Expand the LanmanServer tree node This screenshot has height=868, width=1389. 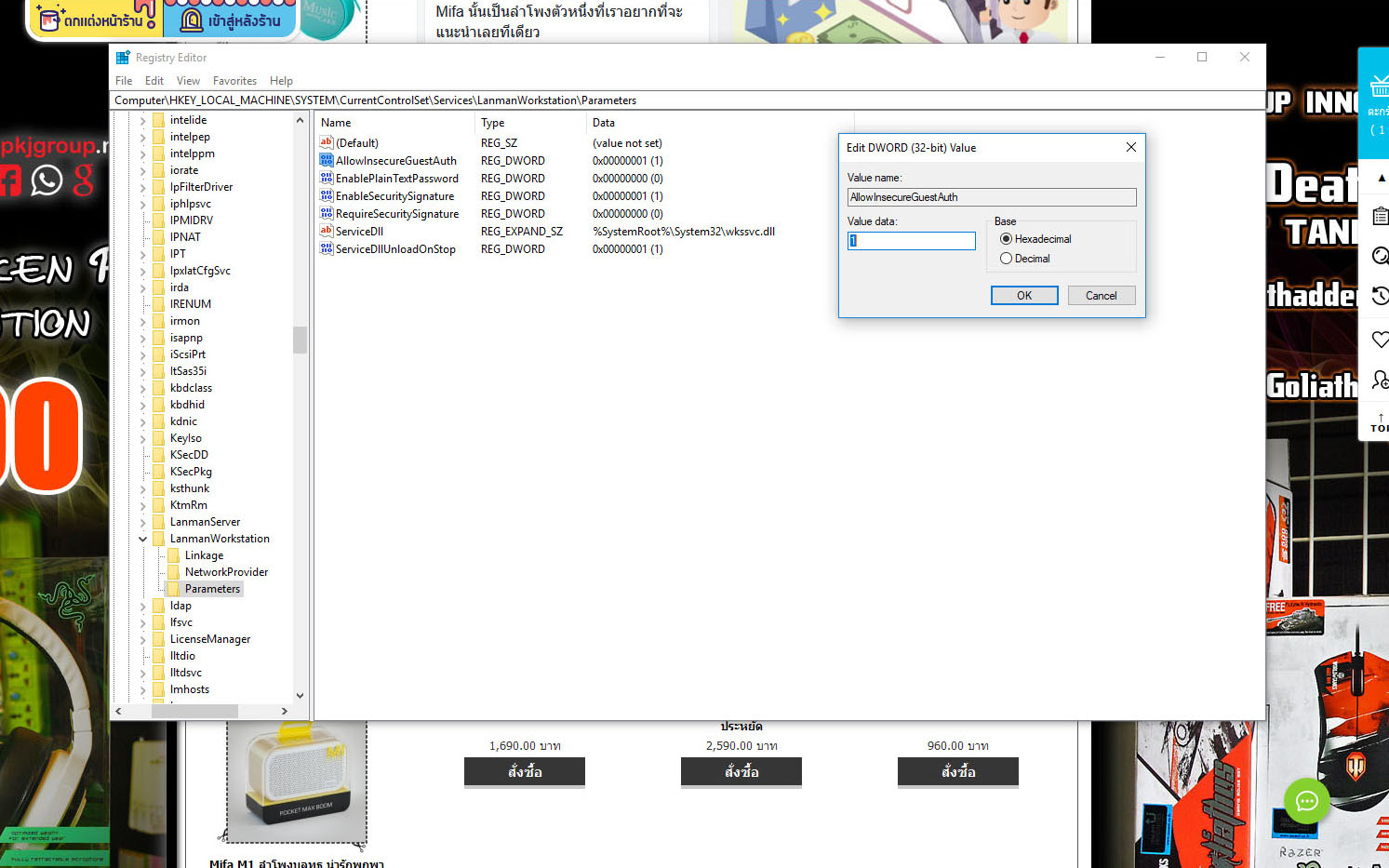pyautogui.click(x=142, y=522)
